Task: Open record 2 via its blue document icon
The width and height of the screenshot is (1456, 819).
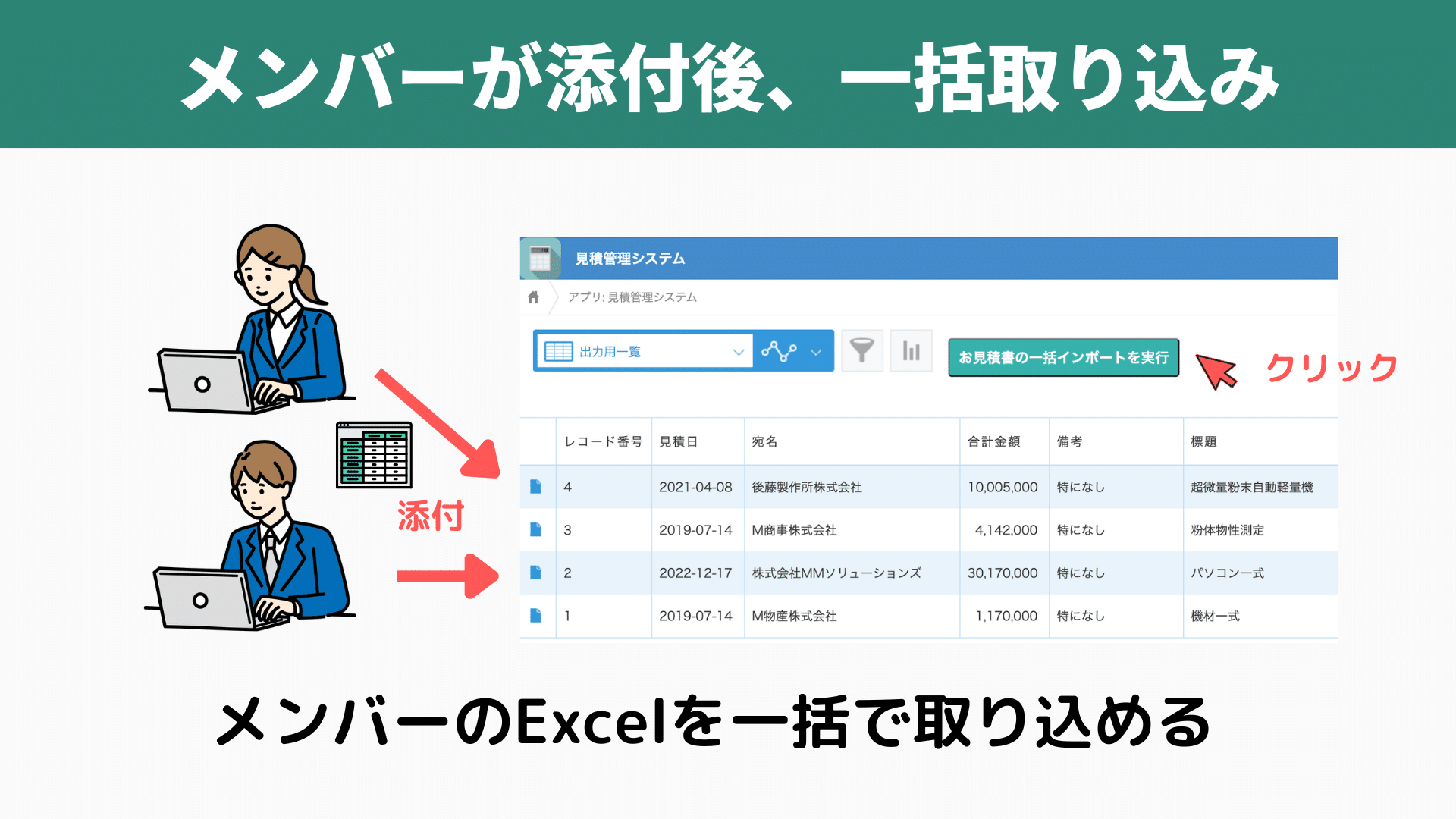Action: [537, 573]
